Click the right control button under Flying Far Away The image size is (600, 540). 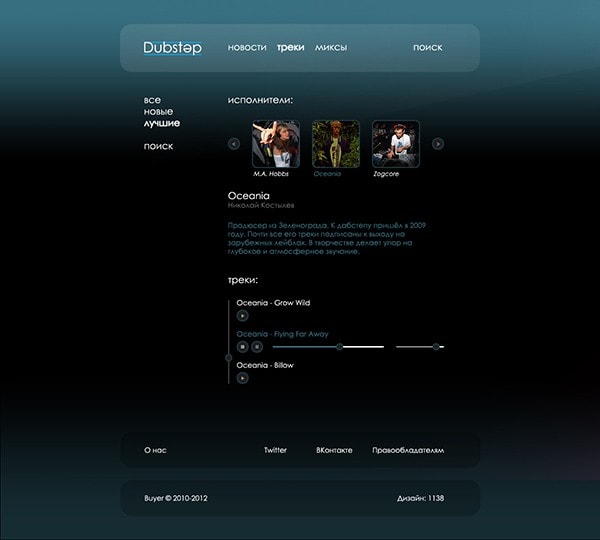[257, 347]
